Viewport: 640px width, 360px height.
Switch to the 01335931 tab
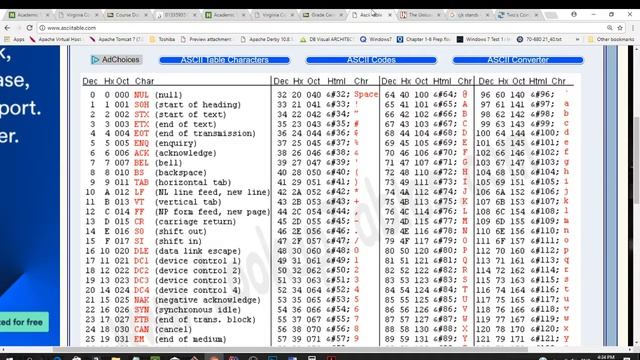[x=176, y=15]
